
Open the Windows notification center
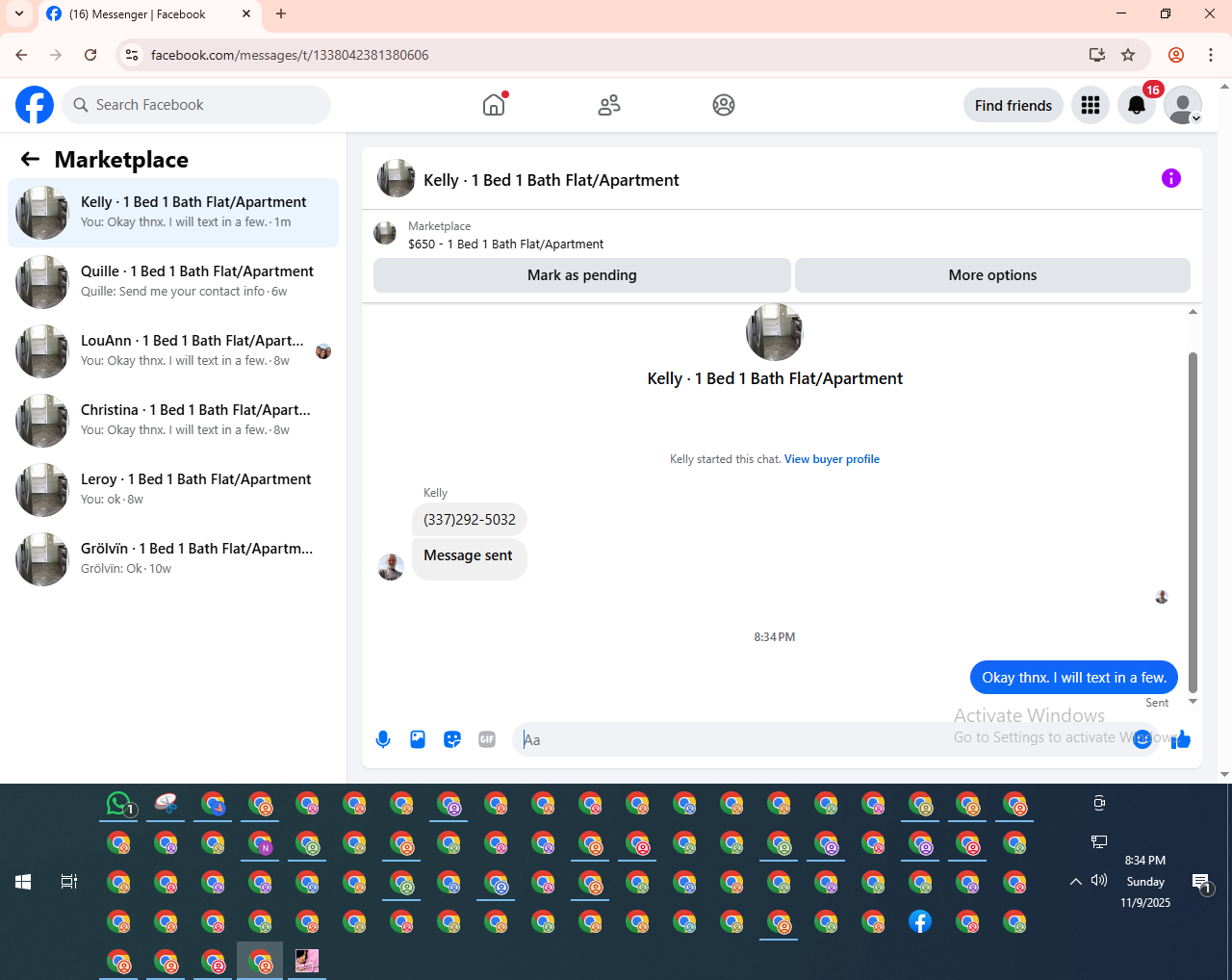point(1201,882)
